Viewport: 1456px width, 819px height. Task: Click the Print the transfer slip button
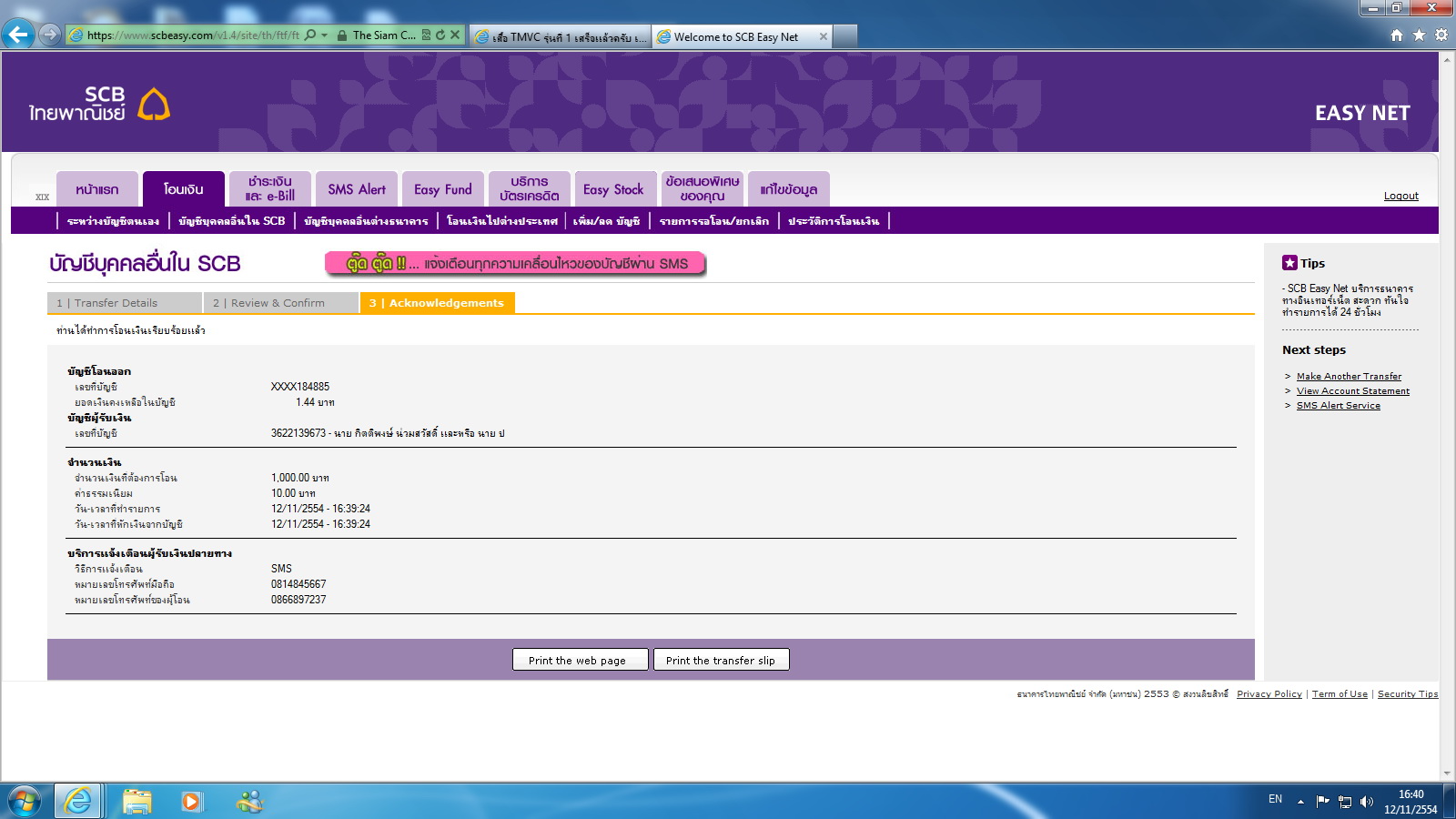point(721,660)
